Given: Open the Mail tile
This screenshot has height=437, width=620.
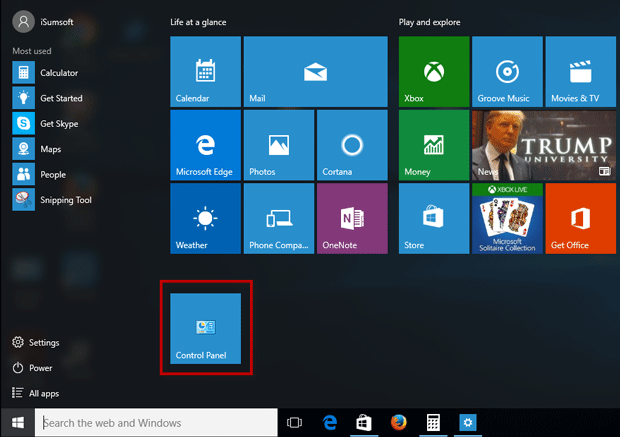Looking at the screenshot, I should click(x=316, y=72).
